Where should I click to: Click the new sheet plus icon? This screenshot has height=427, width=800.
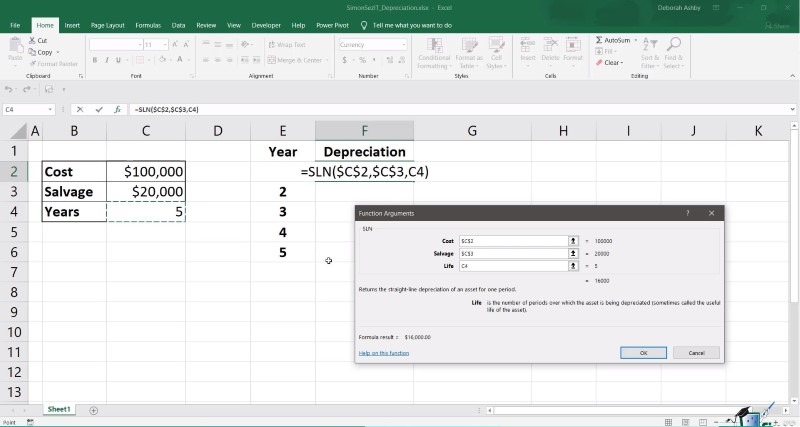94,410
